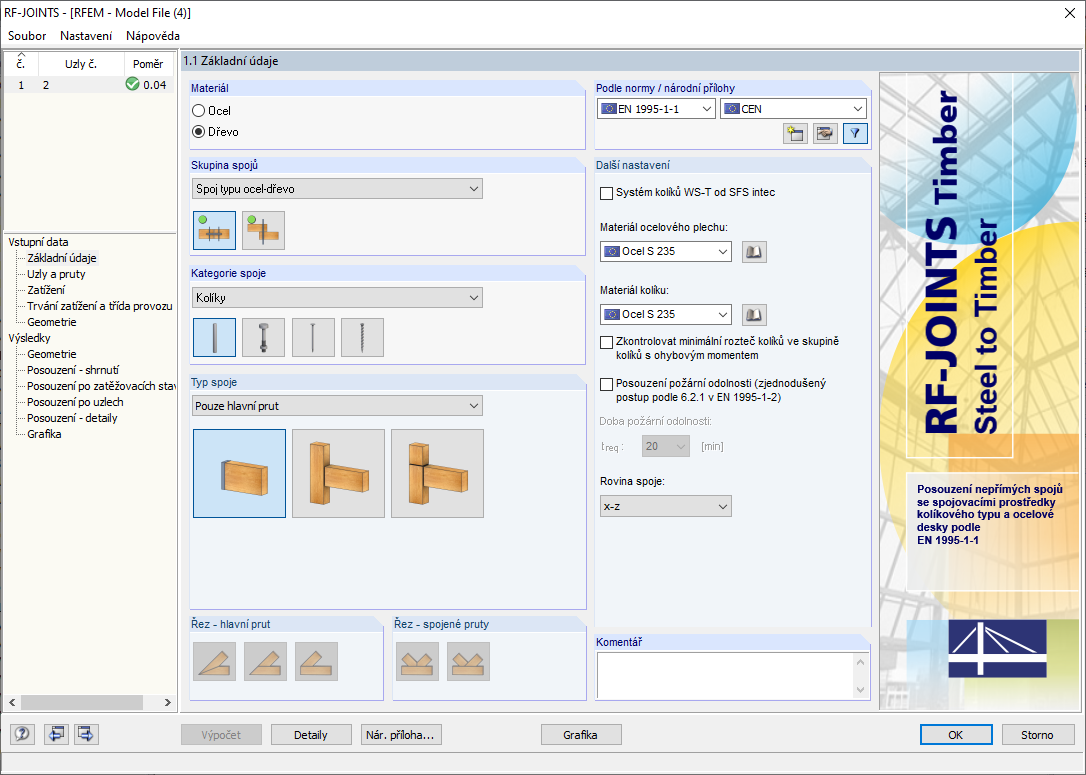Open Typ spoje dropdown
1086x775 pixels.
pyautogui.click(x=337, y=406)
